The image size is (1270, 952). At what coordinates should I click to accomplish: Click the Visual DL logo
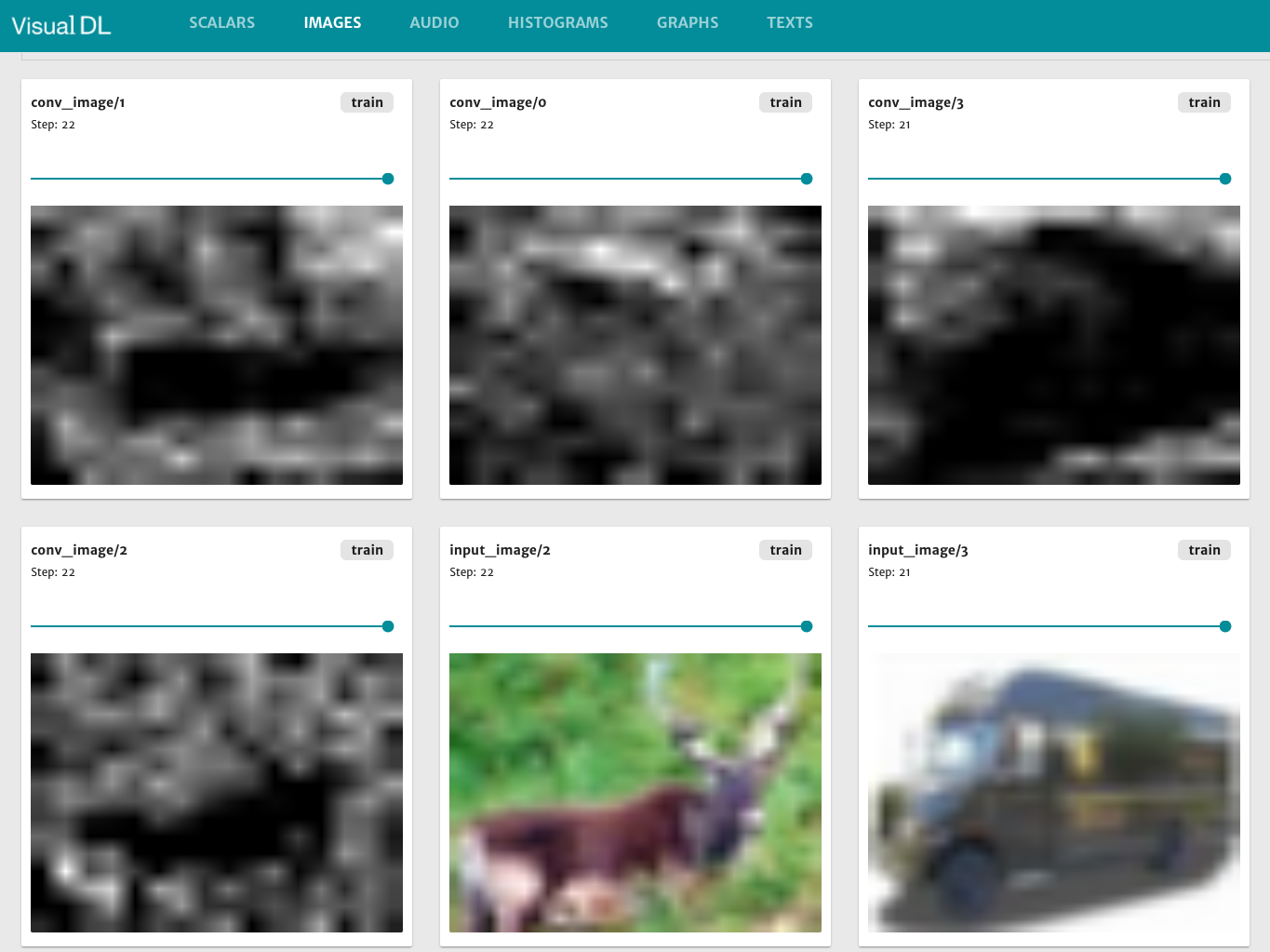tap(60, 25)
